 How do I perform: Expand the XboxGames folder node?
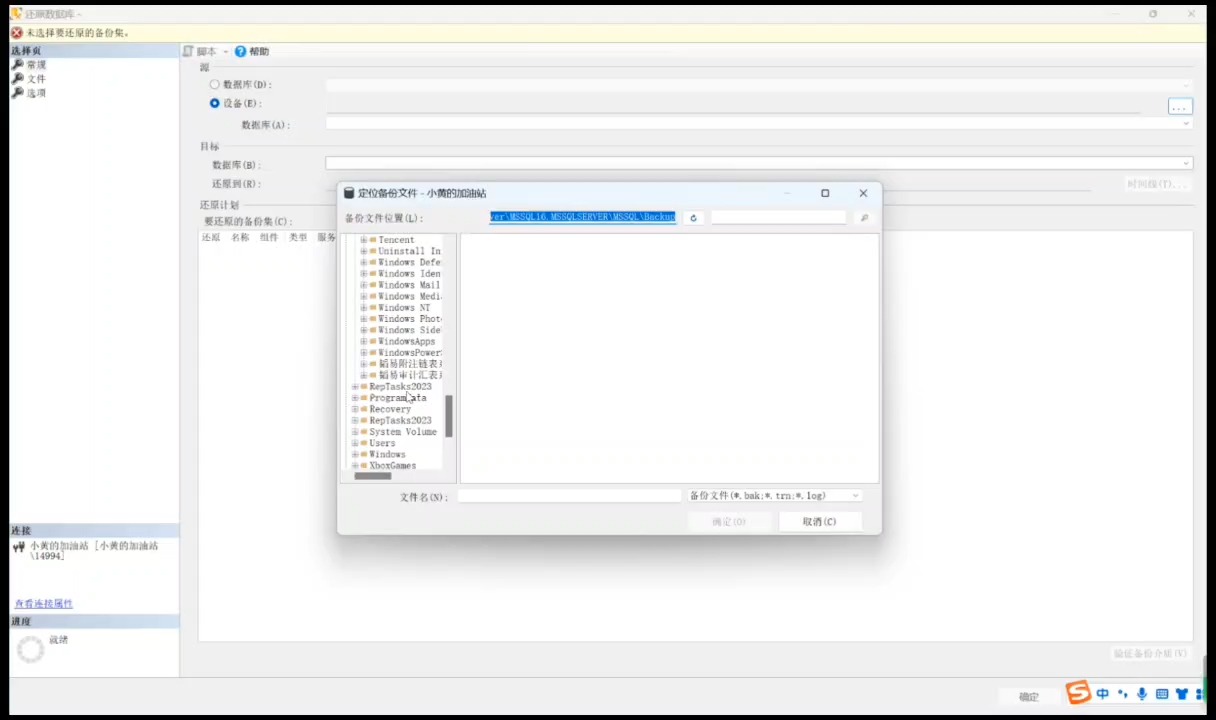(x=355, y=466)
